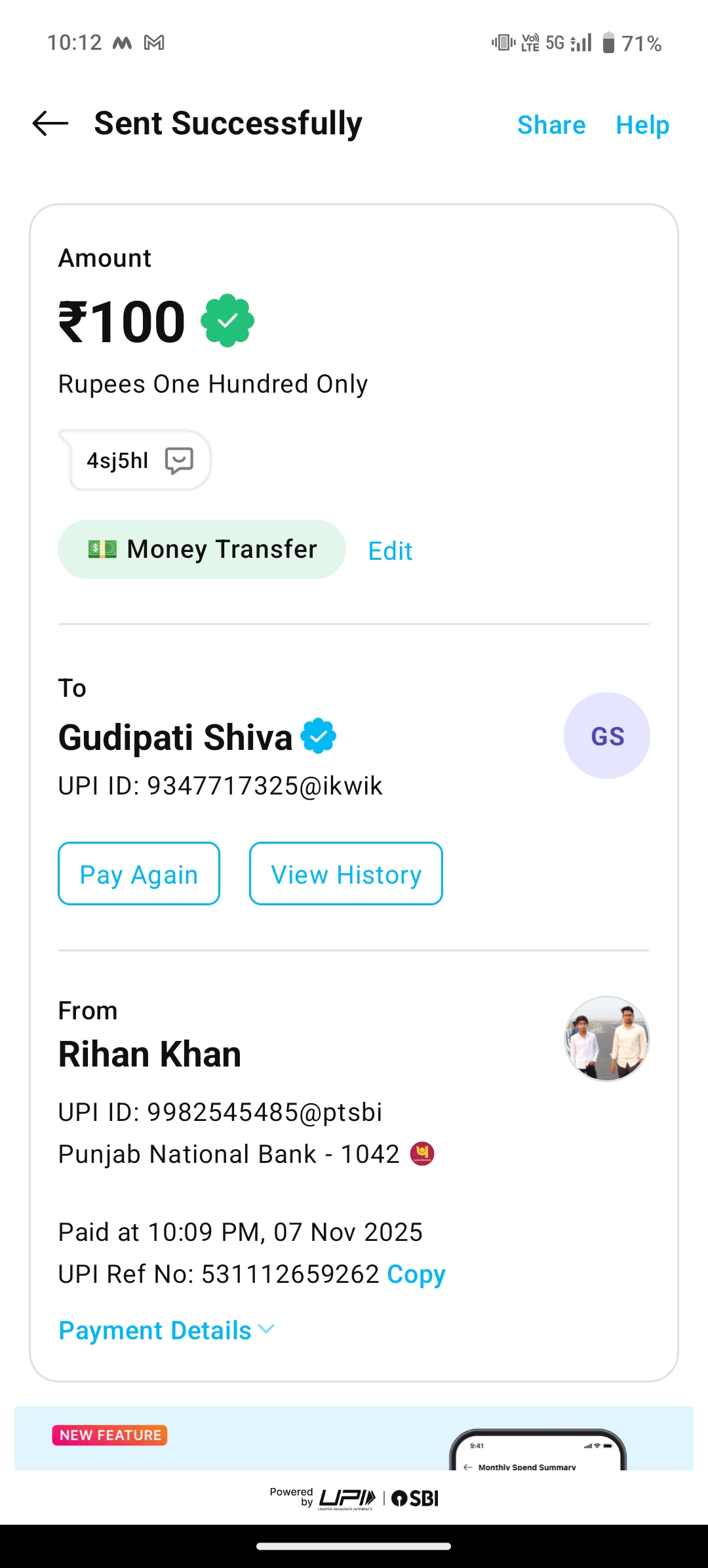Open Rihan Khan's profile photo
Screen dimensions: 708x1568
pyautogui.click(x=606, y=1039)
